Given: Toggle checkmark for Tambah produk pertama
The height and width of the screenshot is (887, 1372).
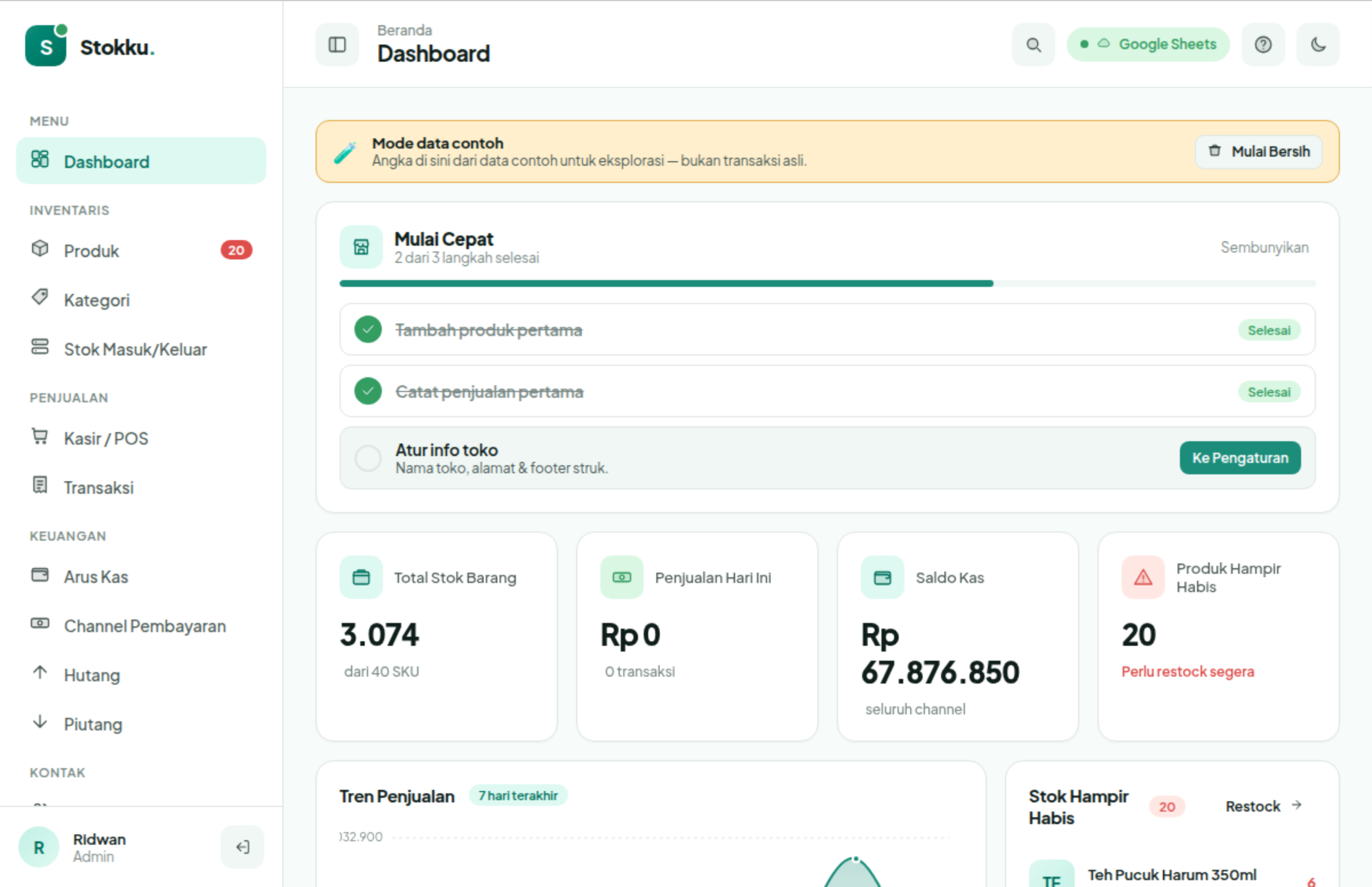Looking at the screenshot, I should click(x=368, y=329).
